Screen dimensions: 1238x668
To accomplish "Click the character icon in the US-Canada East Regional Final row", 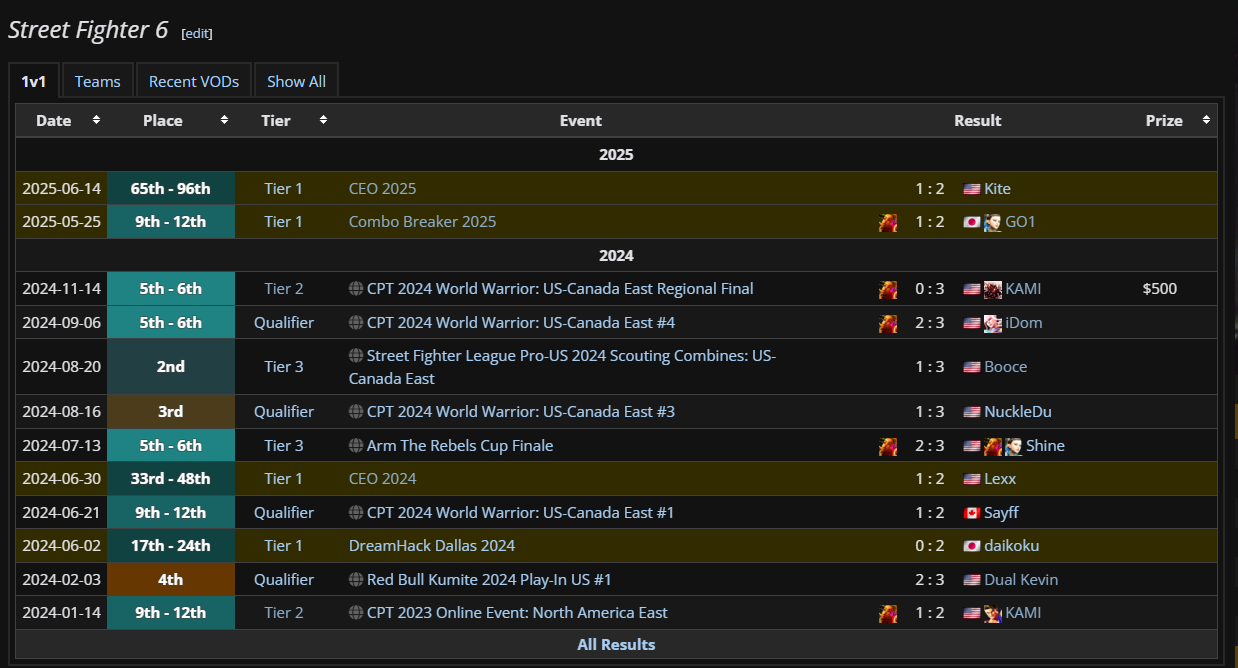I will (x=888, y=289).
